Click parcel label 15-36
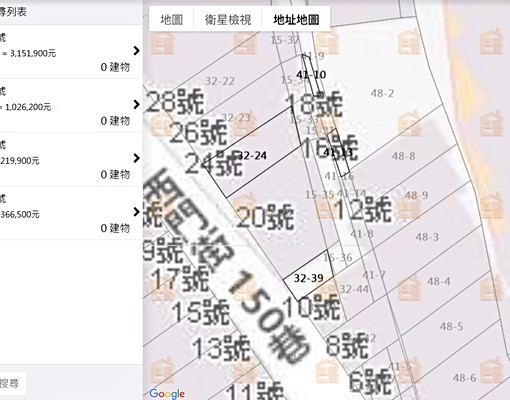 pos(338,257)
